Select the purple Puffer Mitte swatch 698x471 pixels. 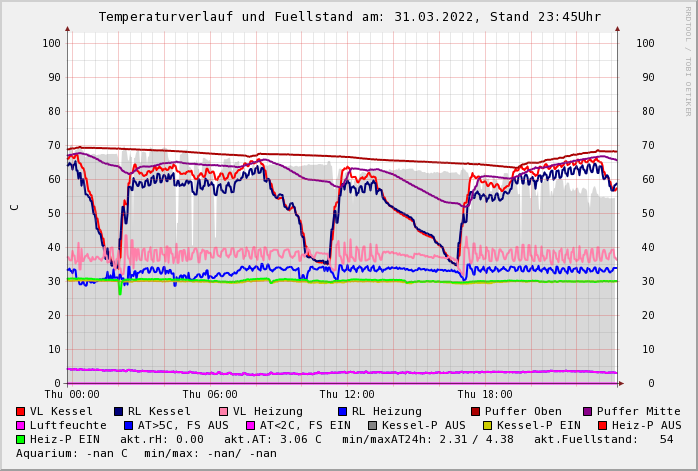click(588, 411)
